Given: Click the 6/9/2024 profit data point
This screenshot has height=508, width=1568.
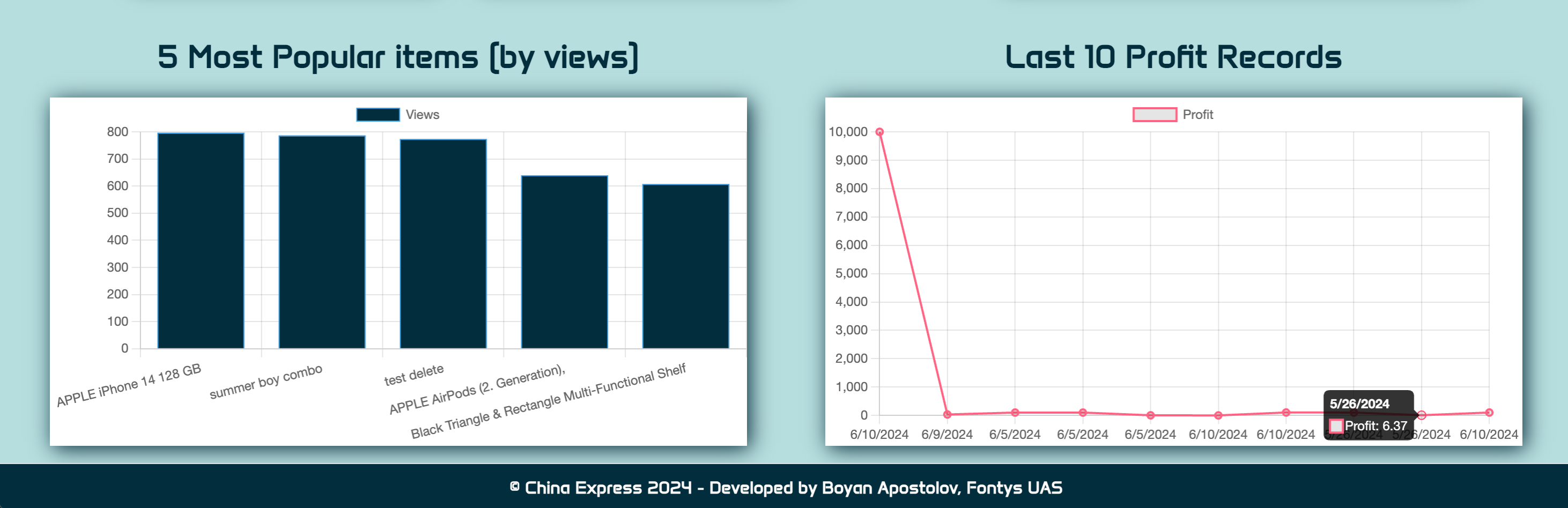Looking at the screenshot, I should tap(947, 415).
